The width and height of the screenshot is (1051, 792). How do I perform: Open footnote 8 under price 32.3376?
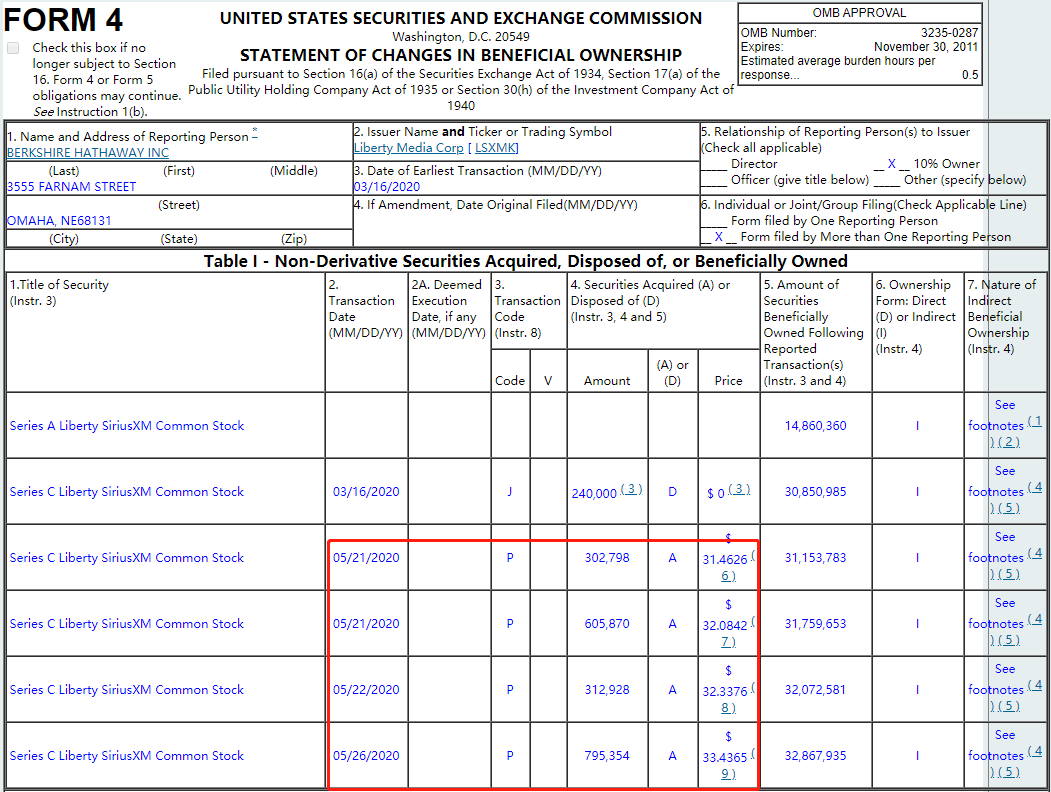pos(729,708)
